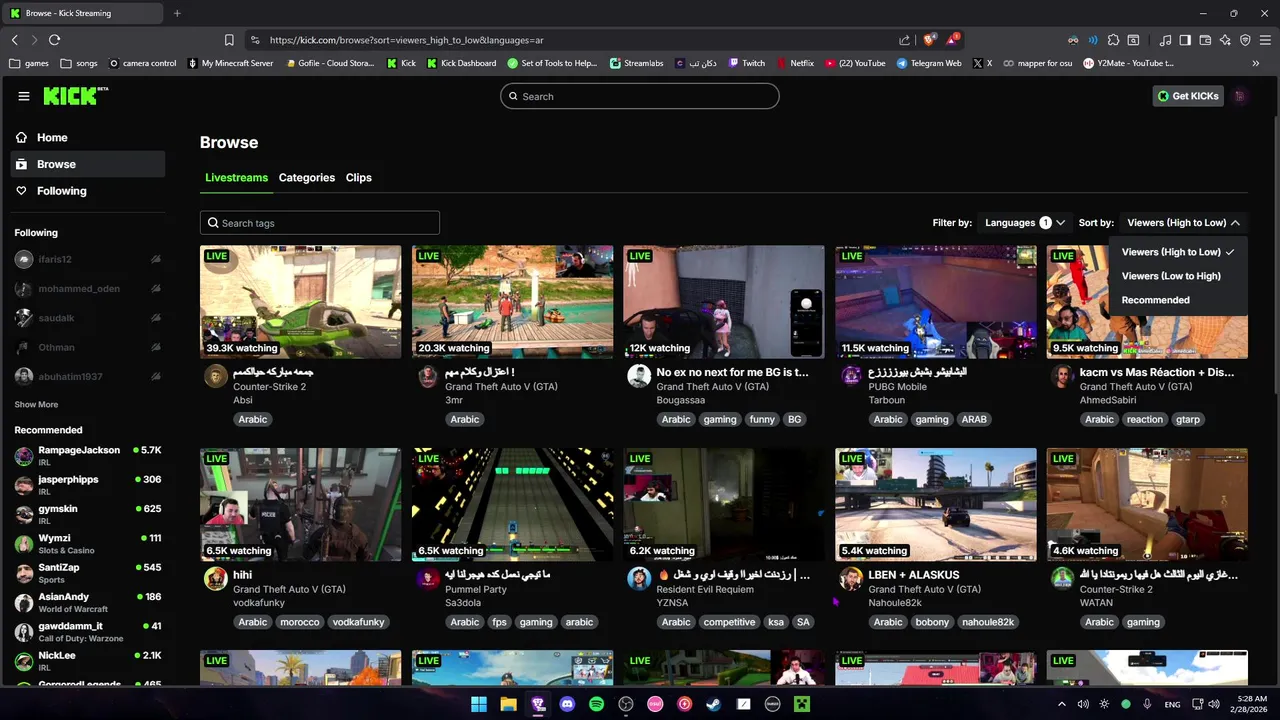The width and height of the screenshot is (1280, 720).
Task: Collapse the Sort by dropdown
Action: (x=1183, y=223)
